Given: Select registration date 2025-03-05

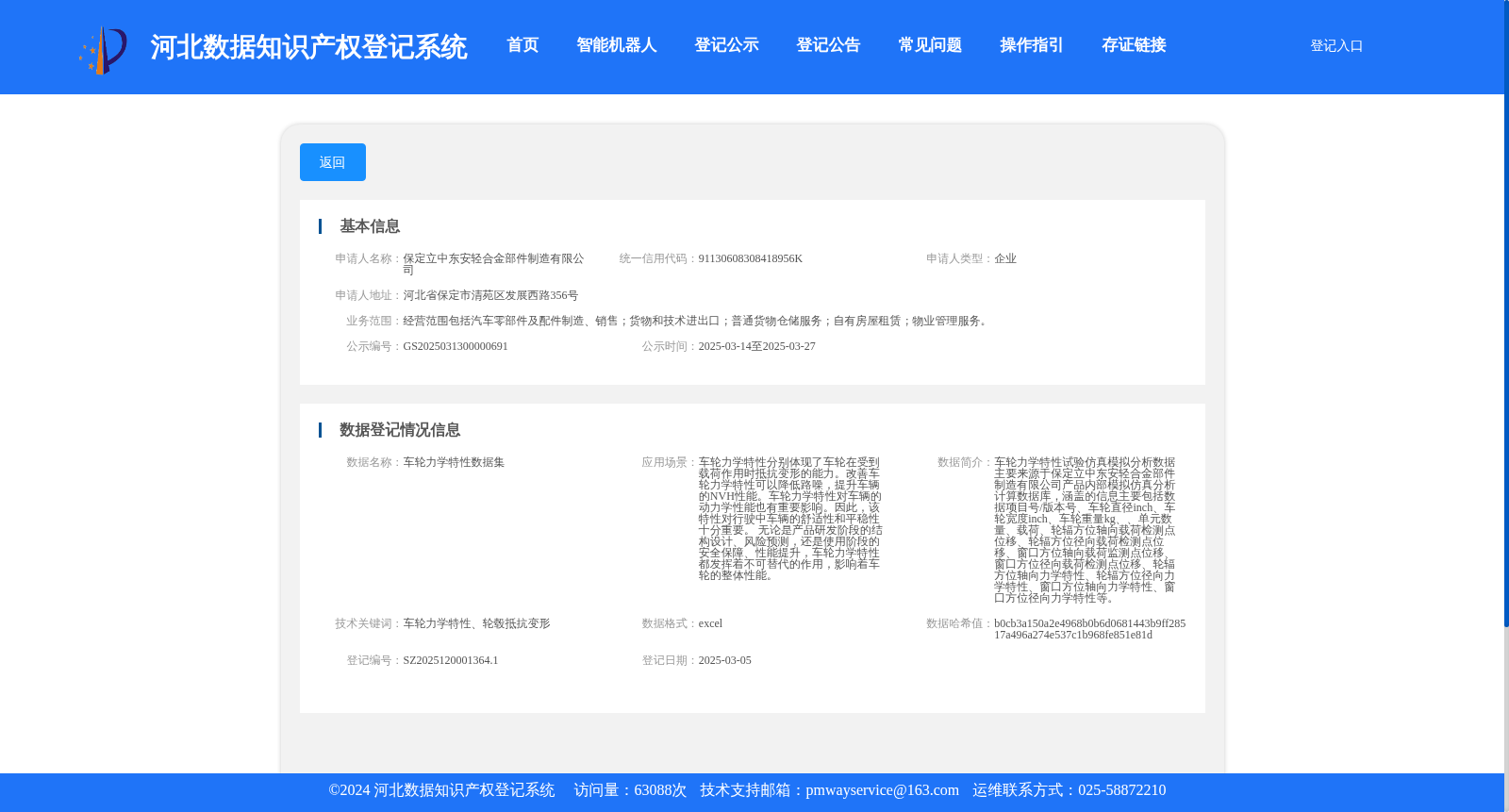Looking at the screenshot, I should pos(725,660).
